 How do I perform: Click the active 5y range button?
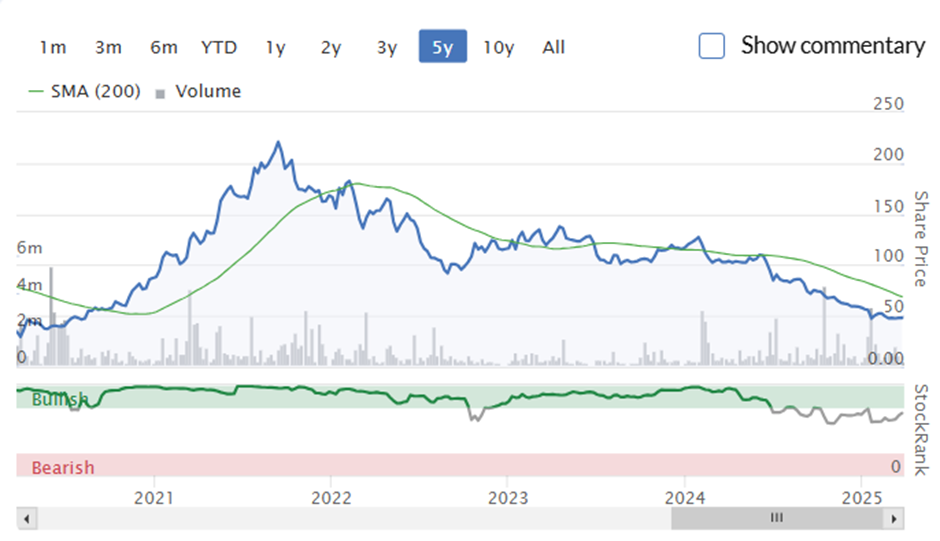tap(442, 46)
